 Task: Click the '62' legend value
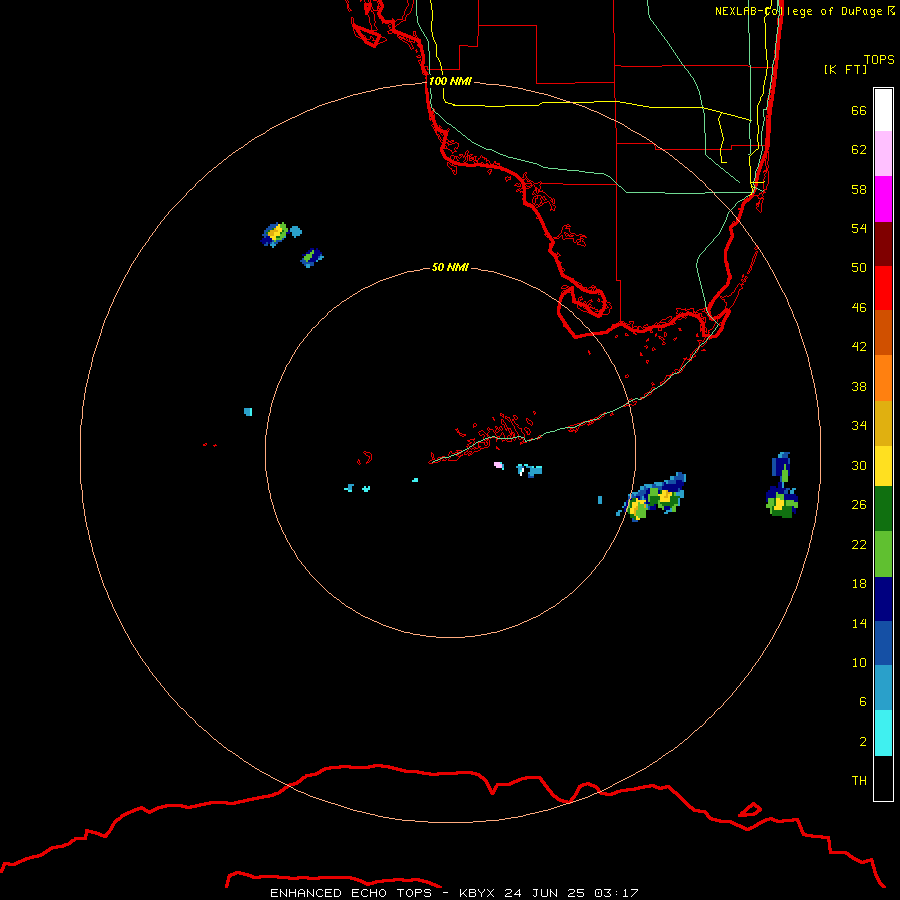click(x=859, y=150)
